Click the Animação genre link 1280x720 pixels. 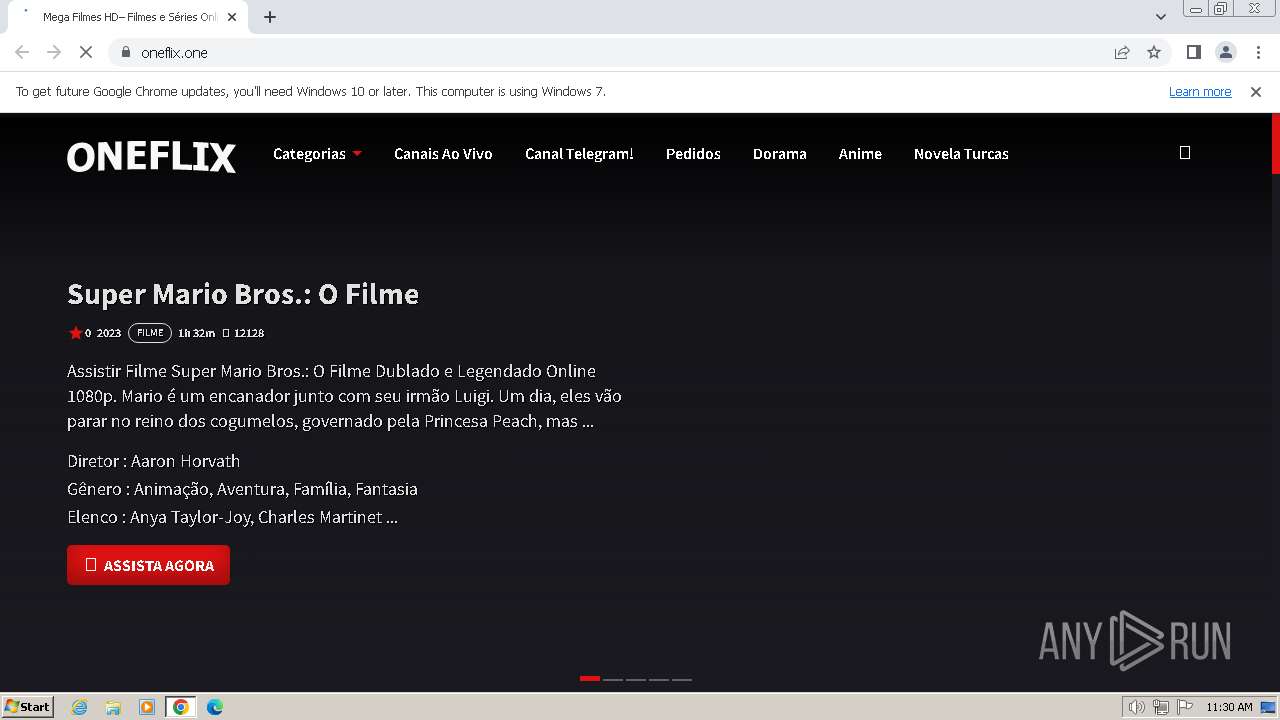tap(172, 489)
